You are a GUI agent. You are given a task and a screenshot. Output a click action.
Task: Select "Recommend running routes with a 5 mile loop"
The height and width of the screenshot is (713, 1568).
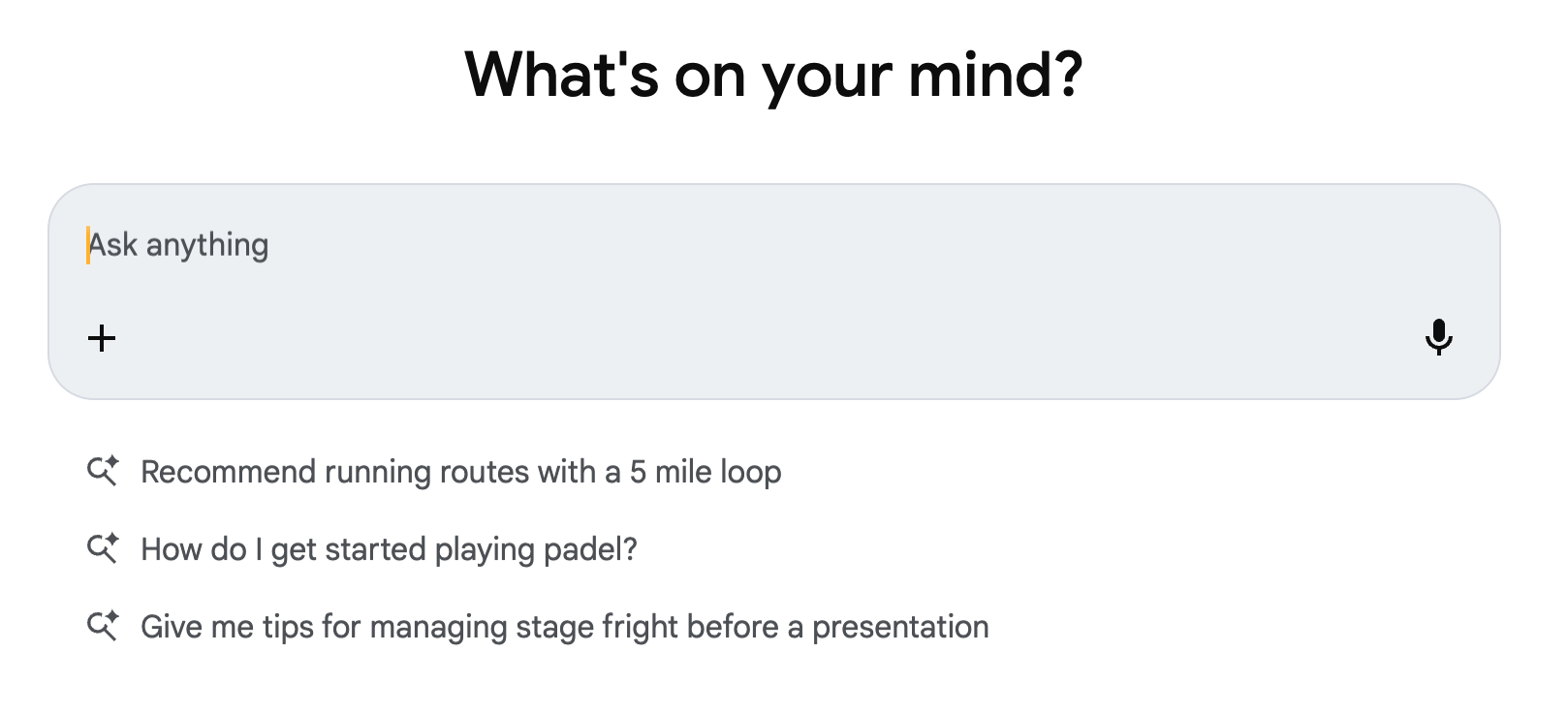[460, 472]
